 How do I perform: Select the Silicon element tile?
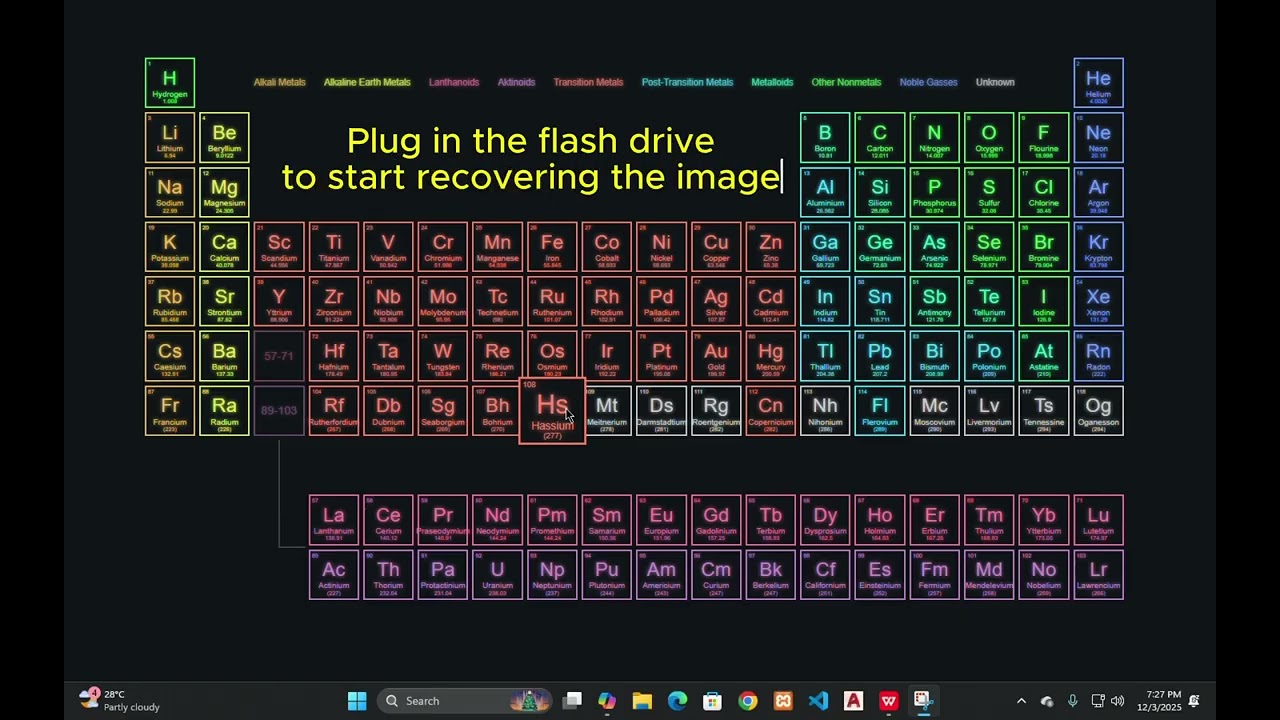point(880,193)
